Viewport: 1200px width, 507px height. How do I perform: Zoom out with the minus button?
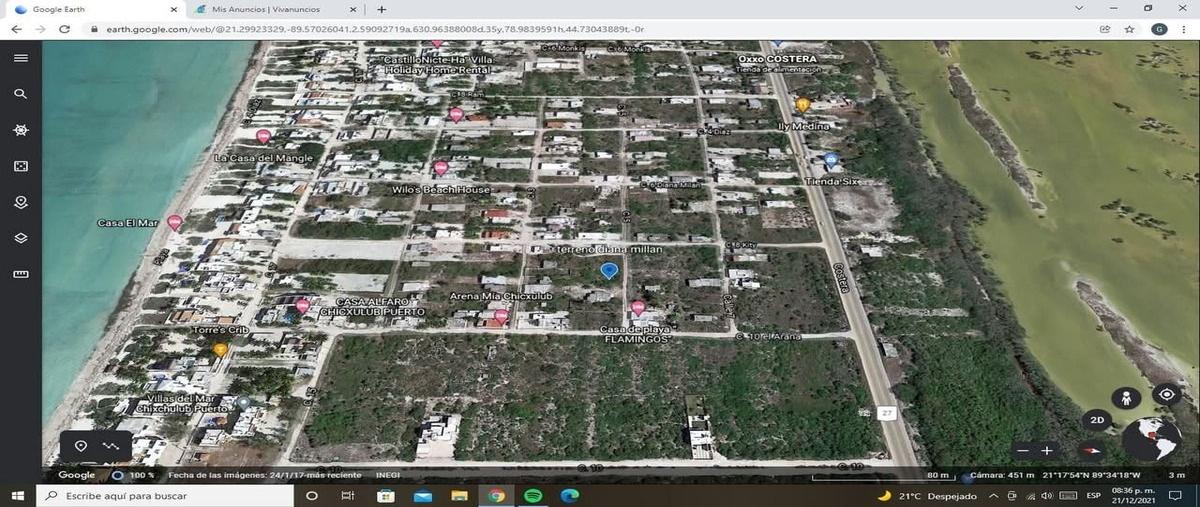pyautogui.click(x=1023, y=451)
